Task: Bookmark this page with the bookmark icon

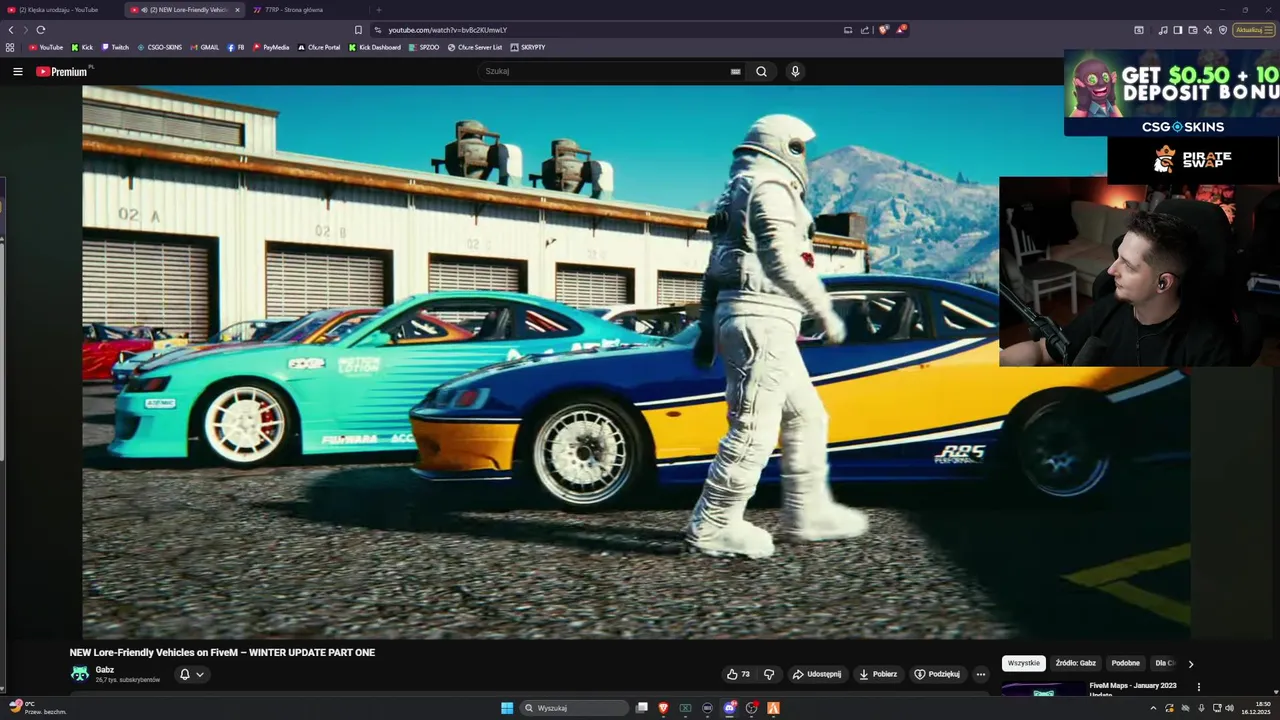Action: 358,30
